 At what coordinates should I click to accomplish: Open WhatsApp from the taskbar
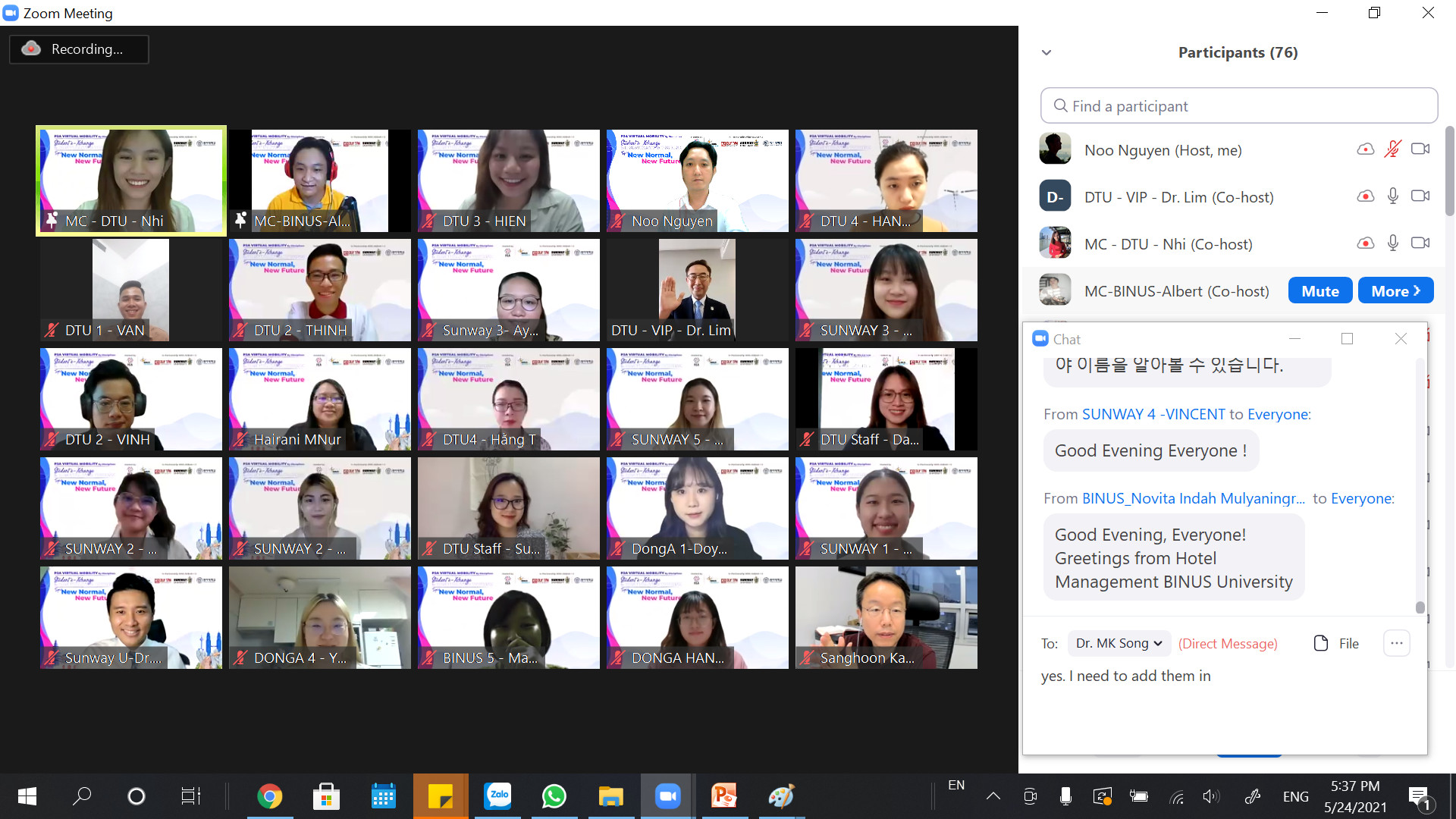click(x=554, y=795)
